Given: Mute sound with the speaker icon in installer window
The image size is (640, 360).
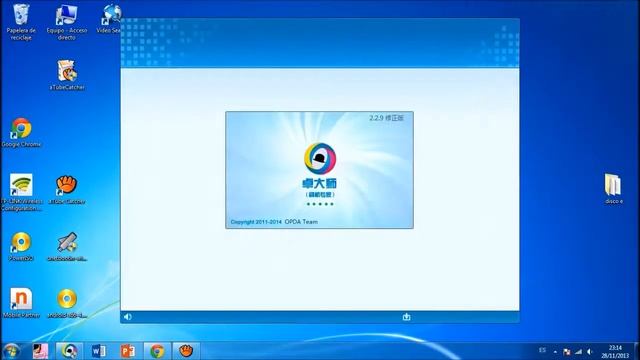Looking at the screenshot, I should [x=128, y=317].
